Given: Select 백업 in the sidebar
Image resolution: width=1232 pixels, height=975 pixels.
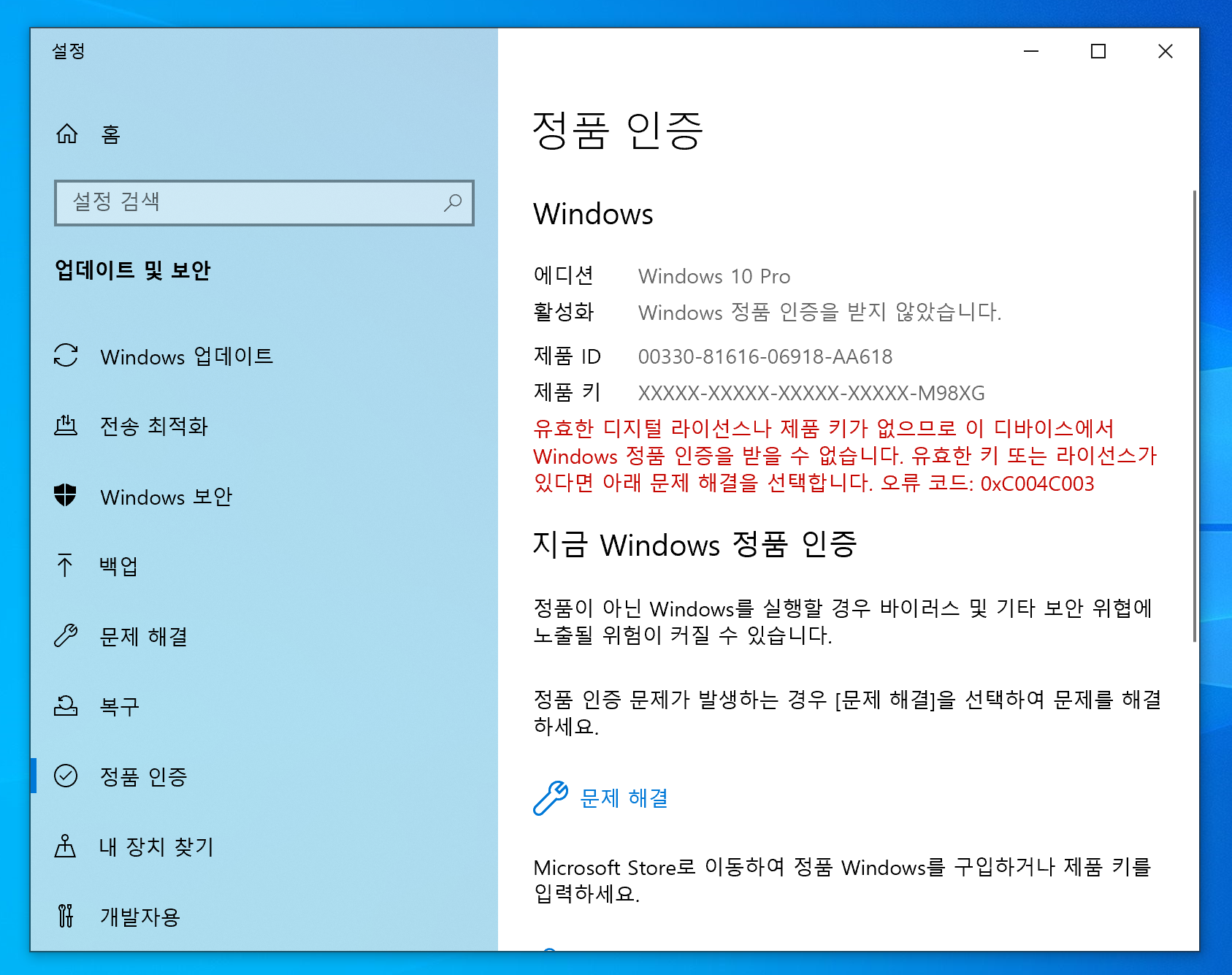Looking at the screenshot, I should point(264,566).
